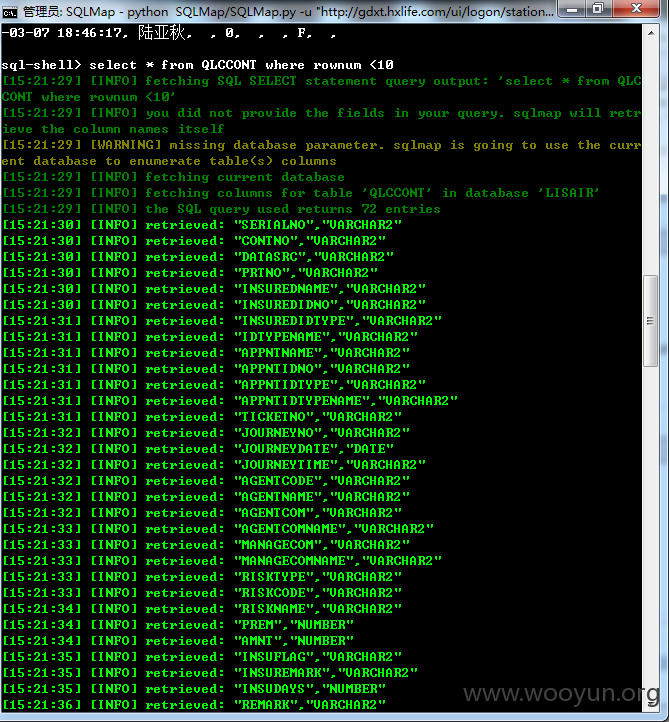
Task: Maximize the SQLMap console window
Action: click(598, 9)
